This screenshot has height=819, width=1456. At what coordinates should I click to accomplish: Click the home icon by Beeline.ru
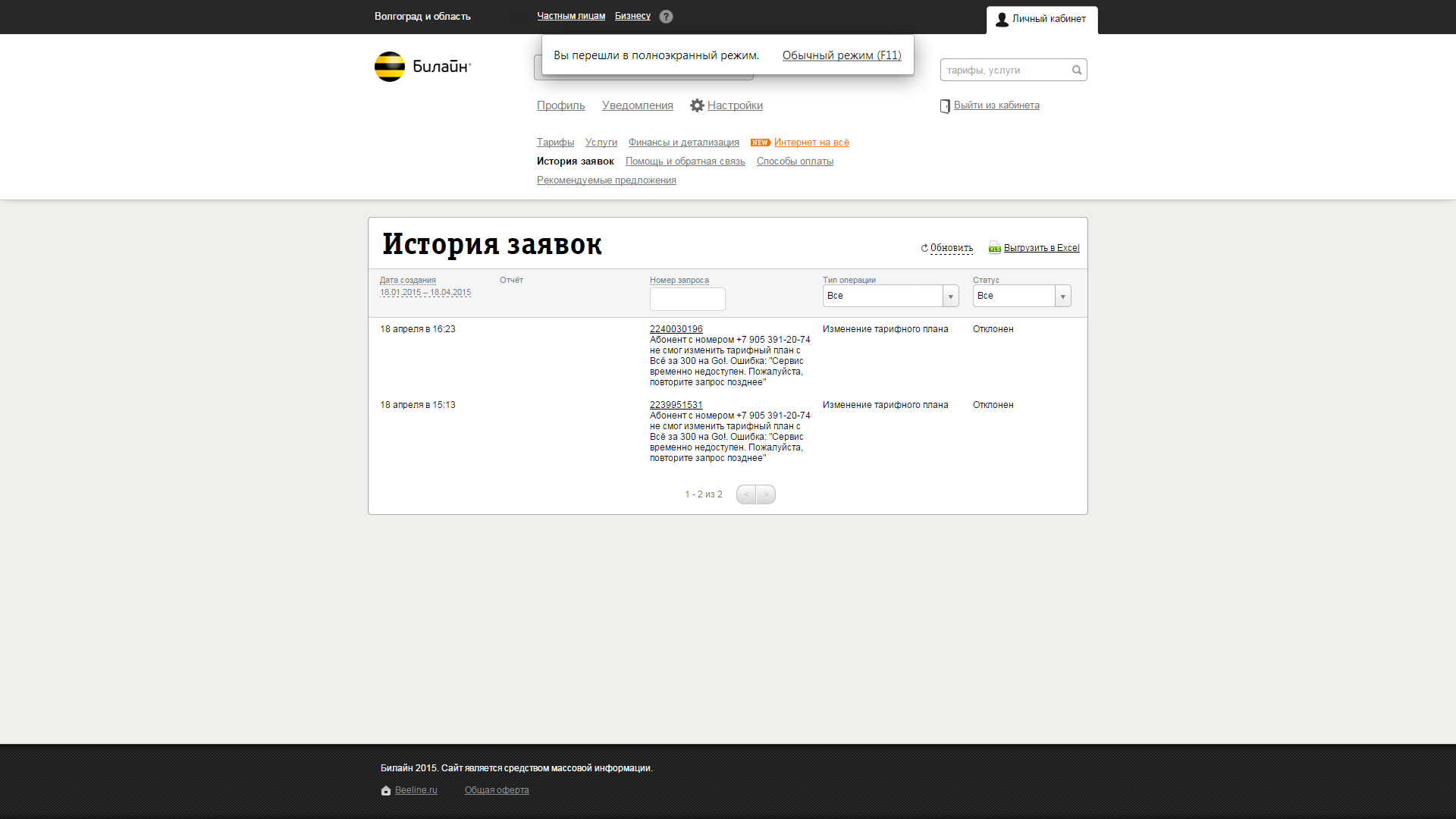[386, 790]
